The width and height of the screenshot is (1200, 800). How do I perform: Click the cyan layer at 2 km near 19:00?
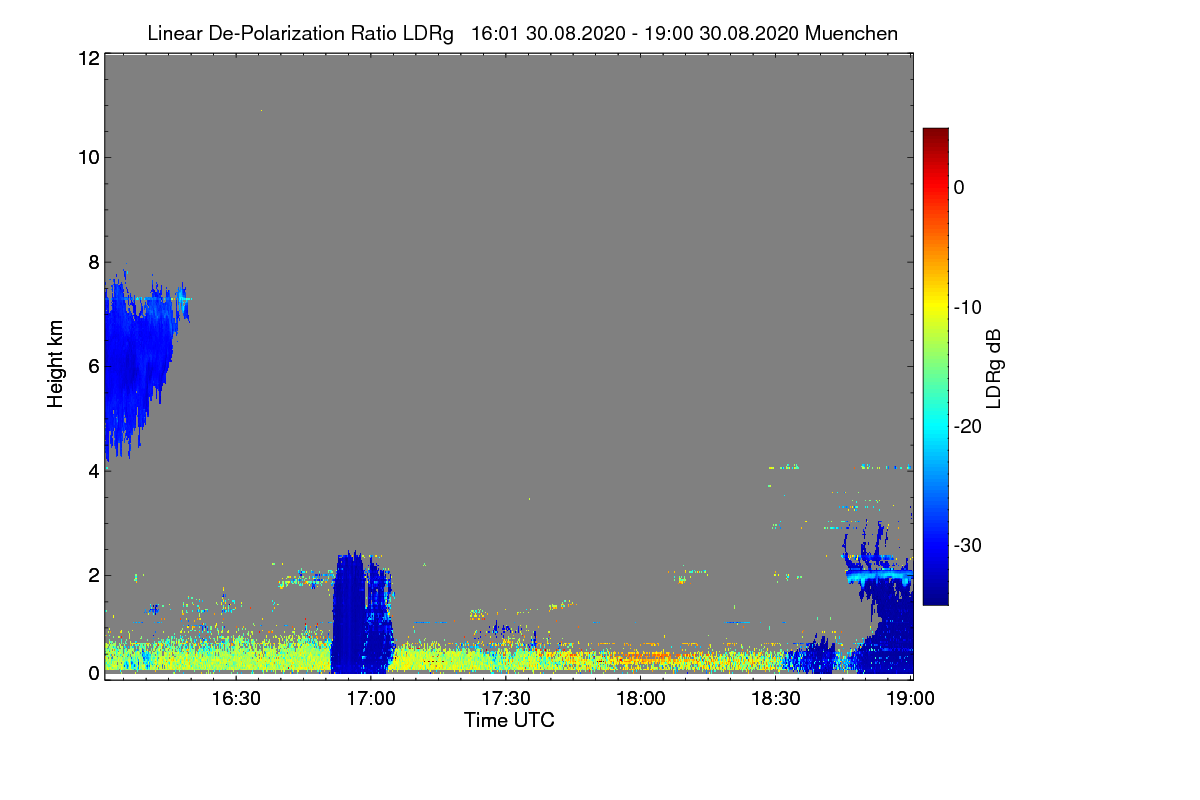[880, 576]
